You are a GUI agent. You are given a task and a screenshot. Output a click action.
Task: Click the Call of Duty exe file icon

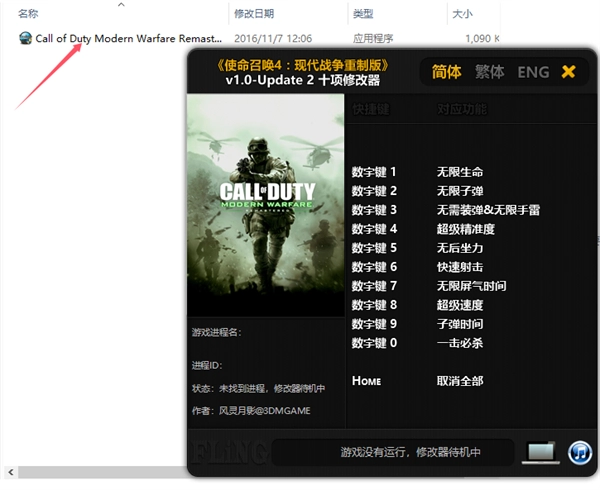[x=25, y=39]
